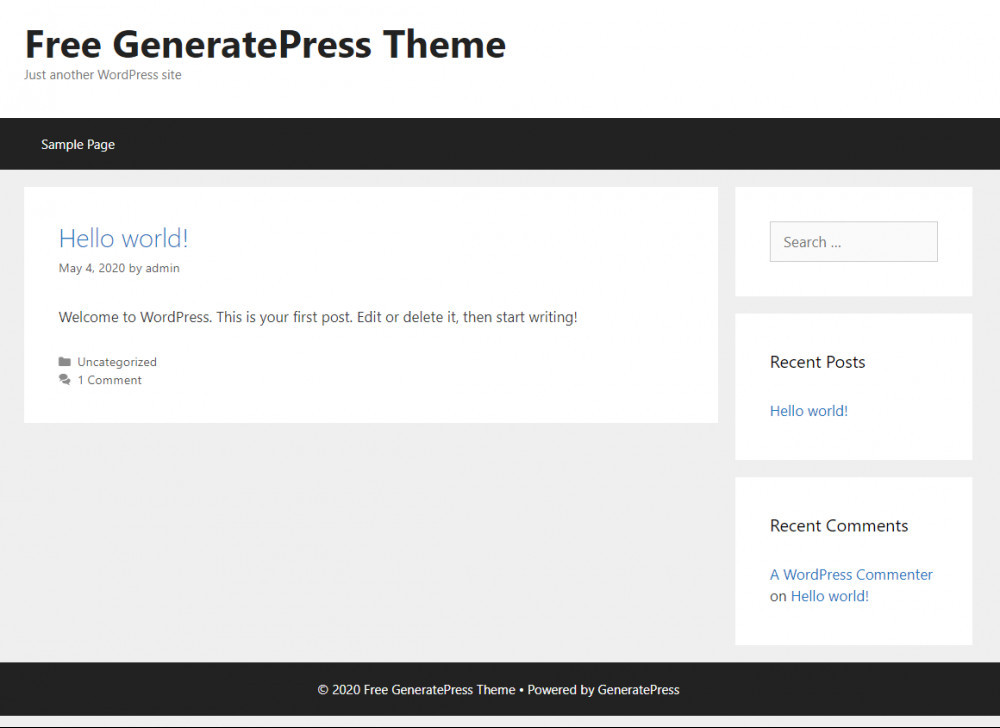Open Hello world! under Recent Comments

click(x=829, y=597)
